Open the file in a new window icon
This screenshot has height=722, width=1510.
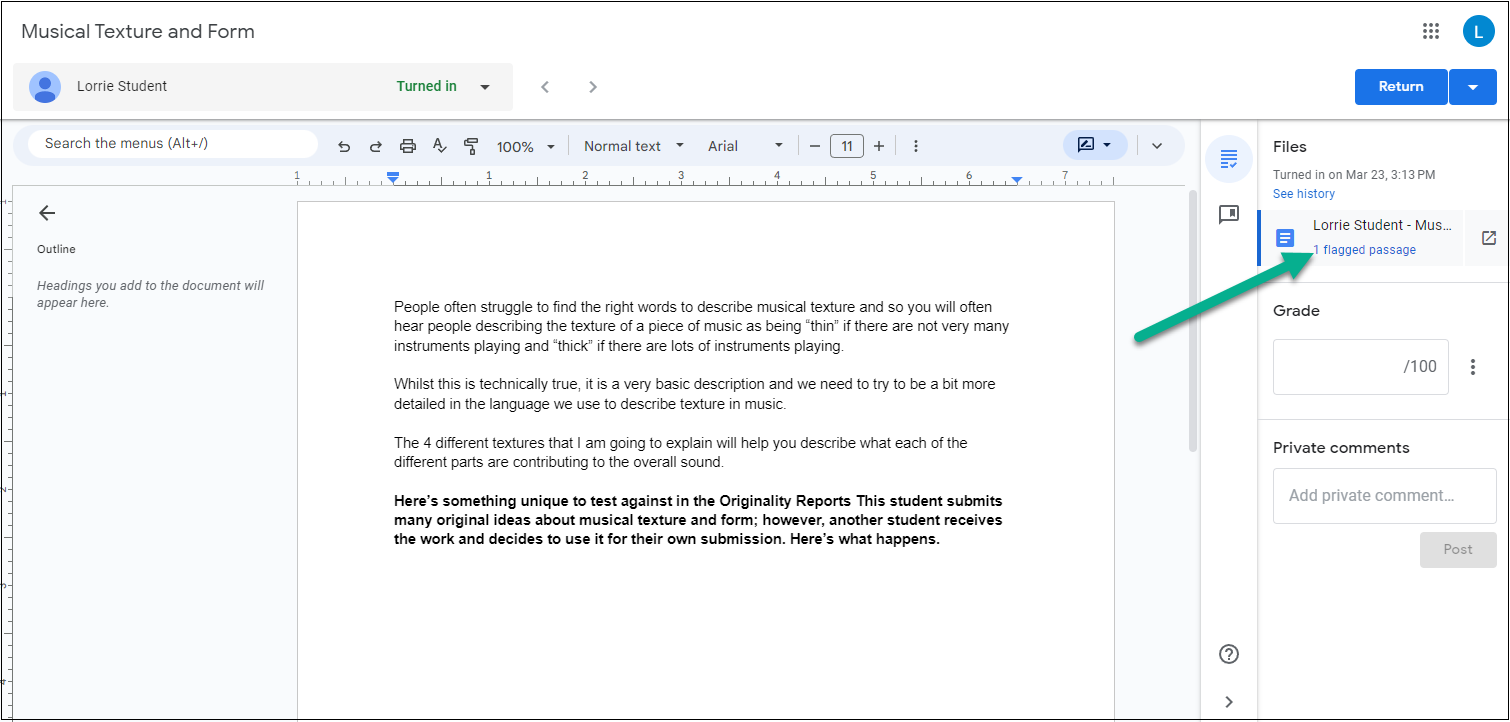click(1489, 238)
